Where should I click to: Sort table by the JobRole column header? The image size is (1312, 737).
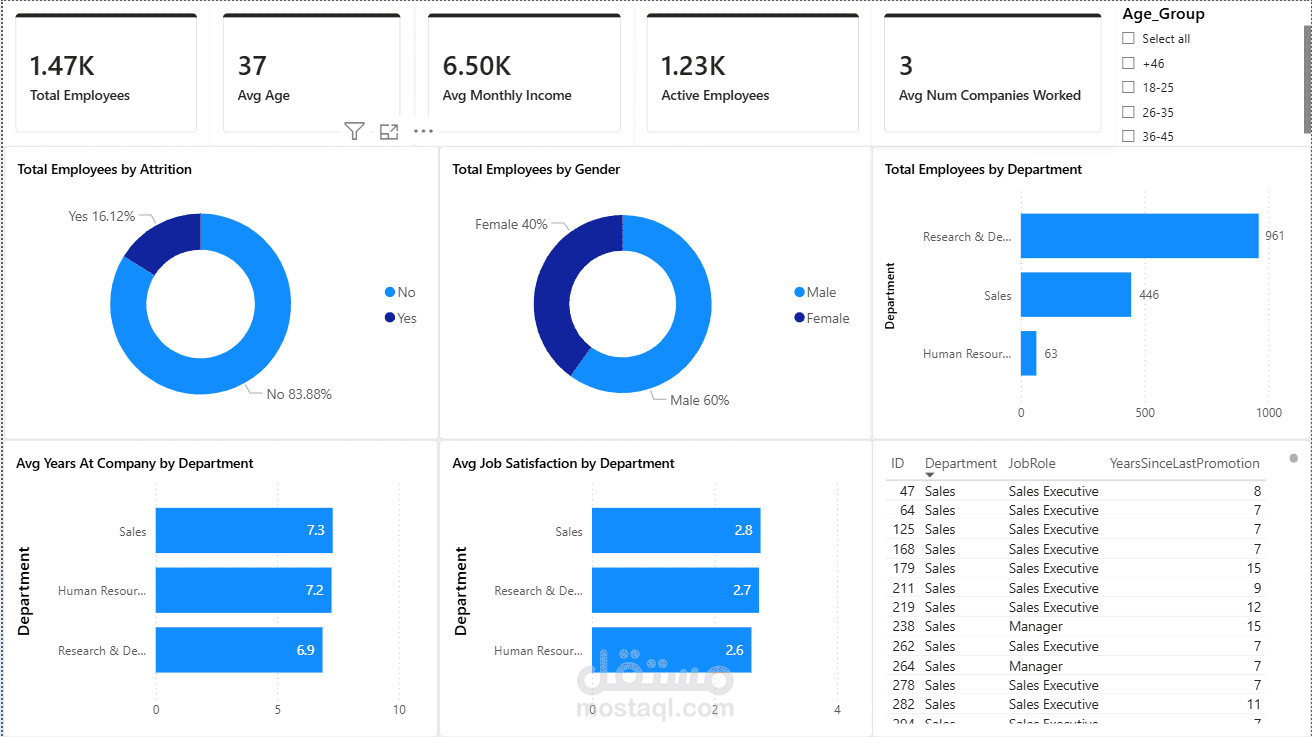(1032, 463)
